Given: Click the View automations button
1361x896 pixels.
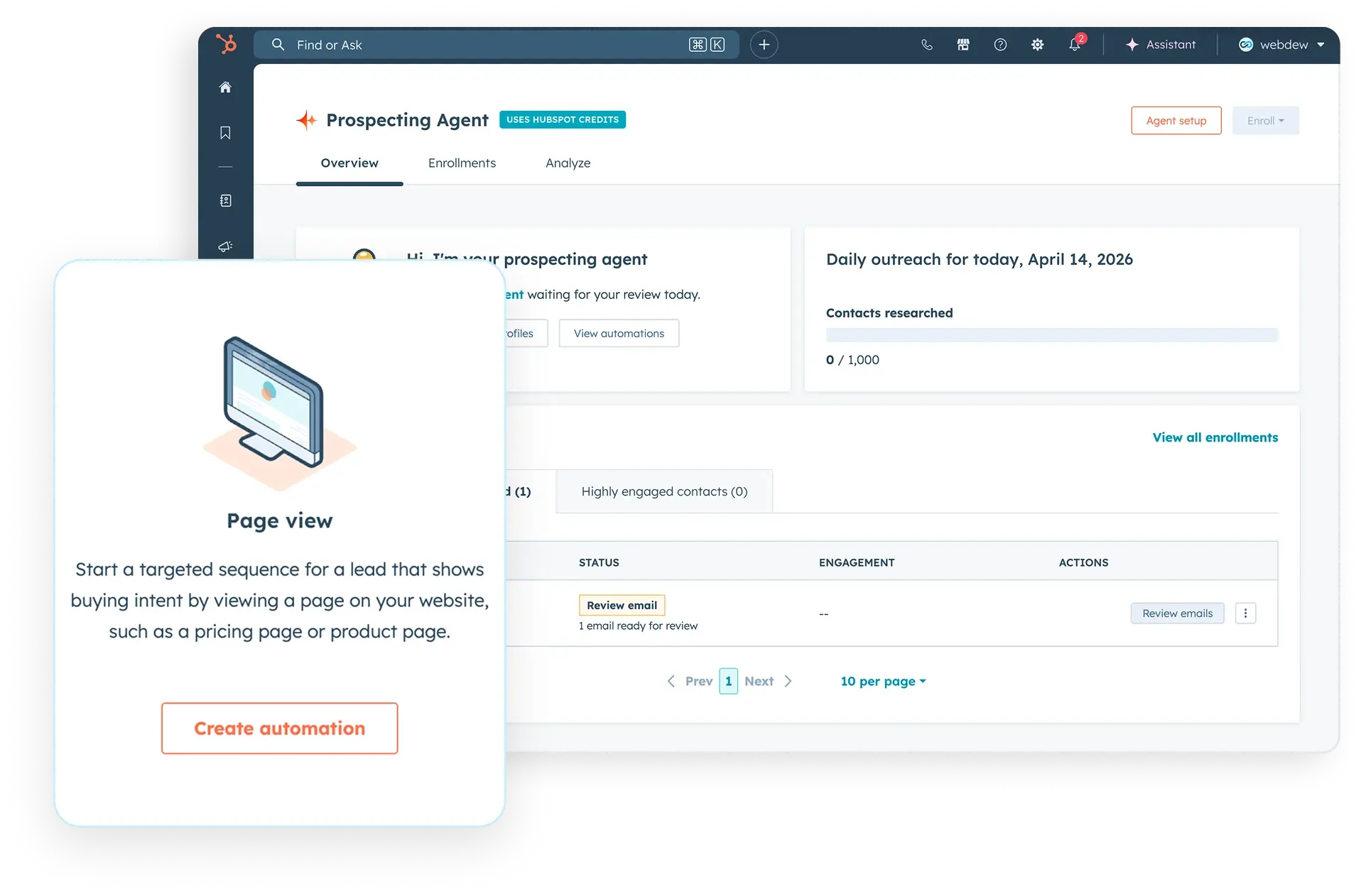Looking at the screenshot, I should (x=619, y=334).
